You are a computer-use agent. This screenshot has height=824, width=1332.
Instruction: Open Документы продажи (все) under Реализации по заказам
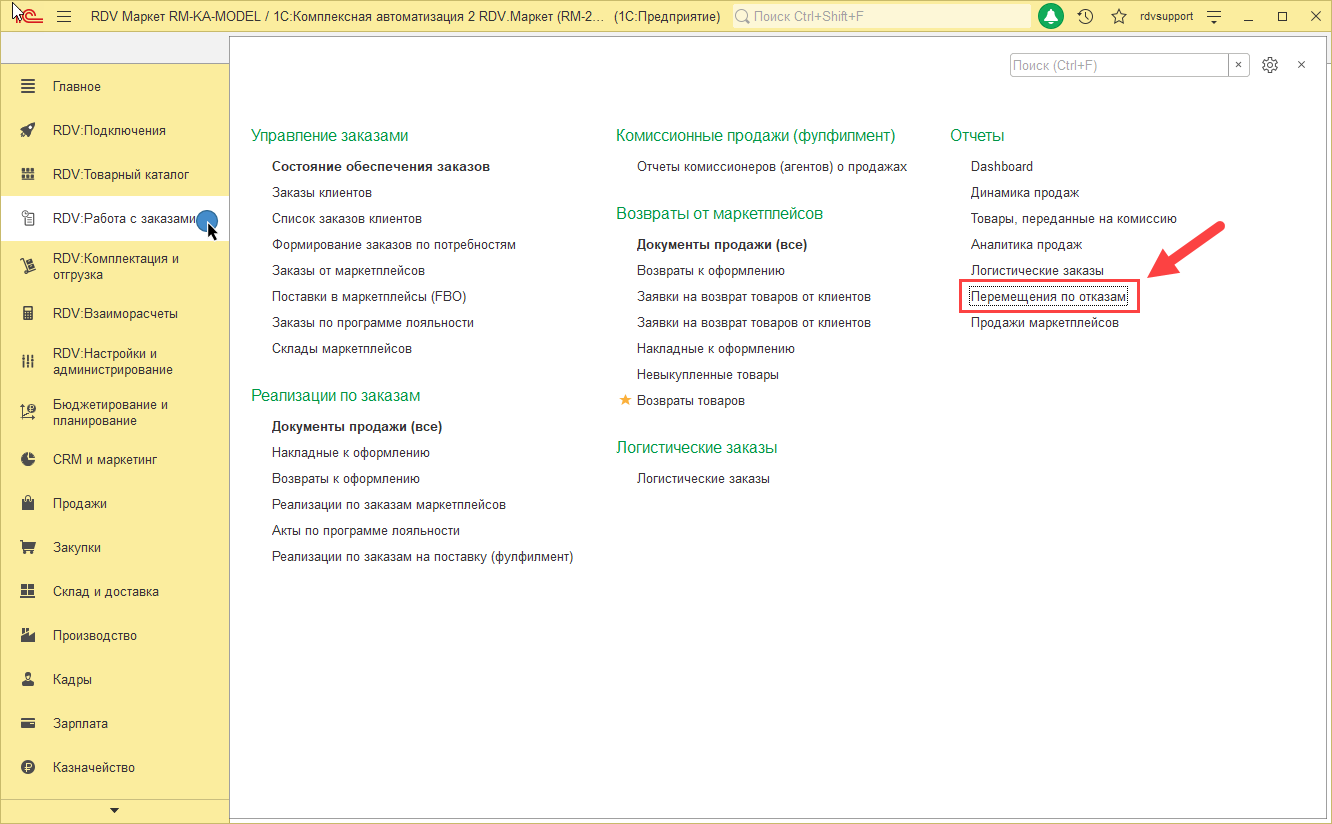click(357, 427)
